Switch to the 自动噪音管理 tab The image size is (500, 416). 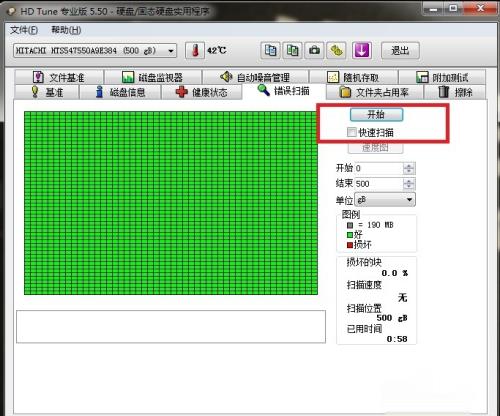click(x=256, y=77)
